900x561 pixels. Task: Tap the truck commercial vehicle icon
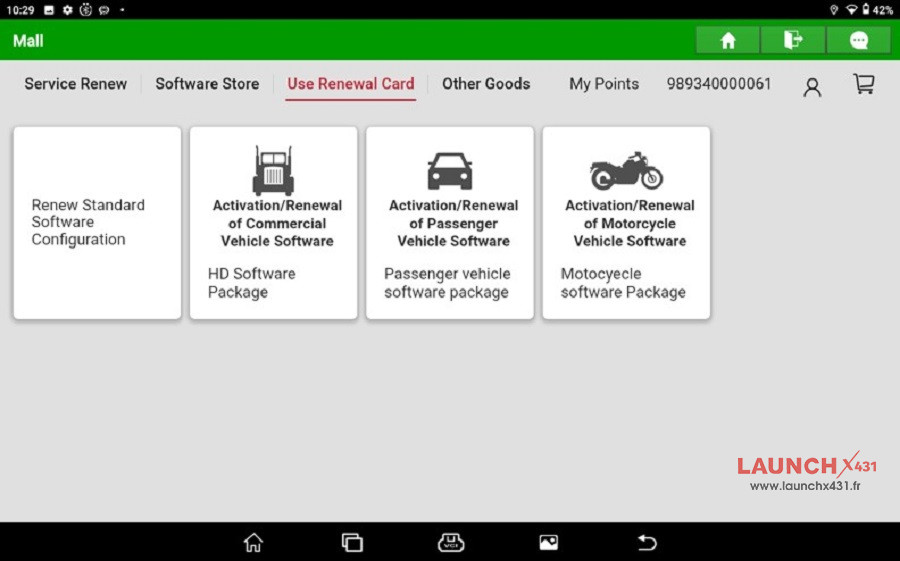pos(273,171)
